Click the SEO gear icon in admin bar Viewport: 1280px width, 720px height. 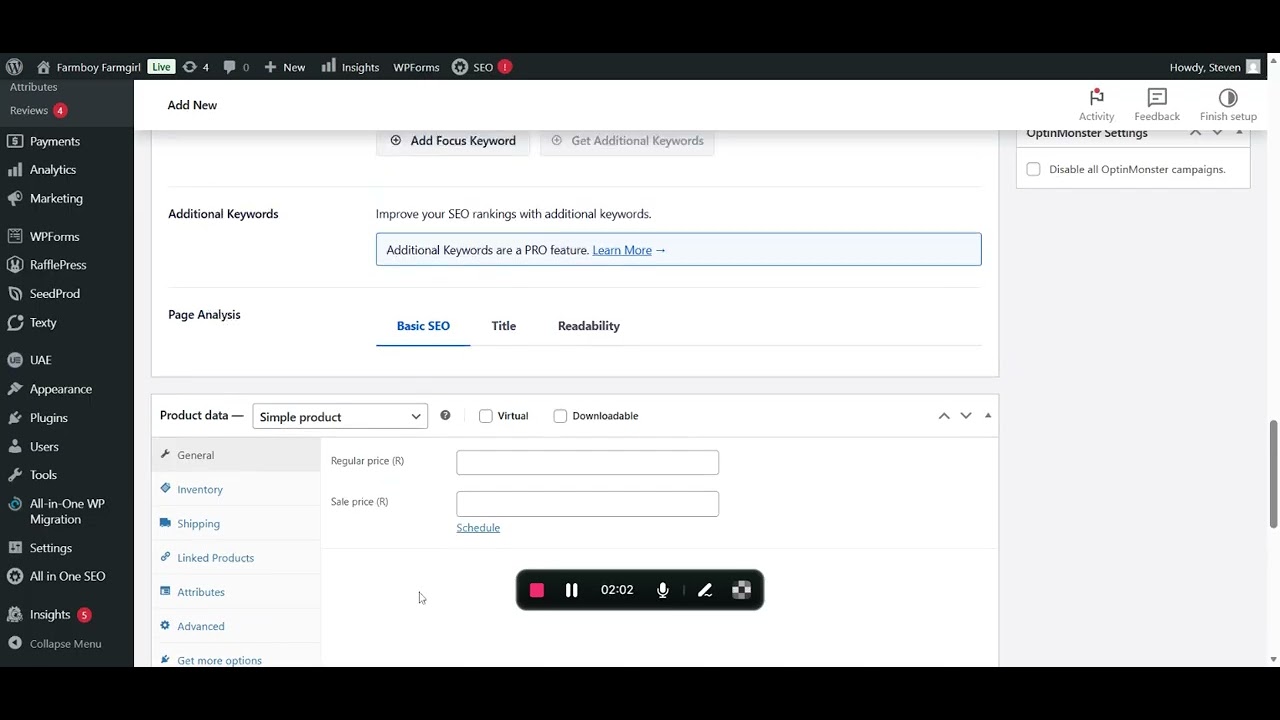(x=460, y=67)
